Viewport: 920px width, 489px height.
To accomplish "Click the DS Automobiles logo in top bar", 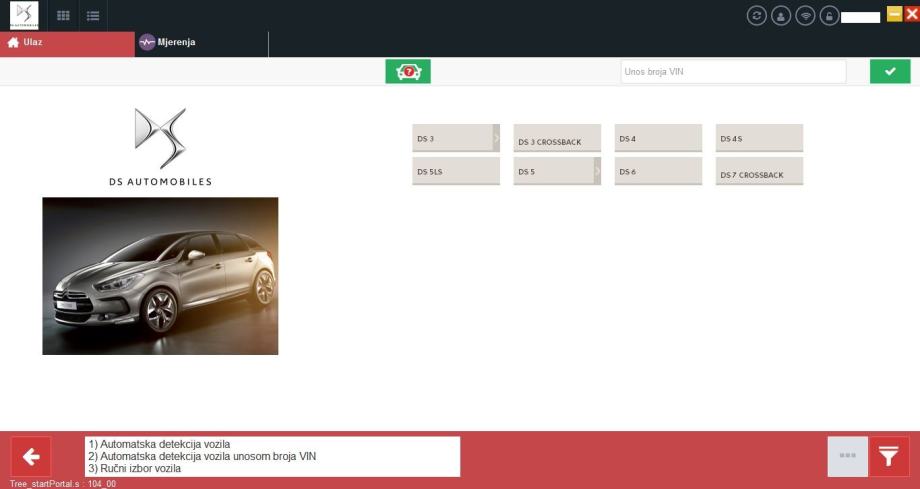I will (24, 15).
